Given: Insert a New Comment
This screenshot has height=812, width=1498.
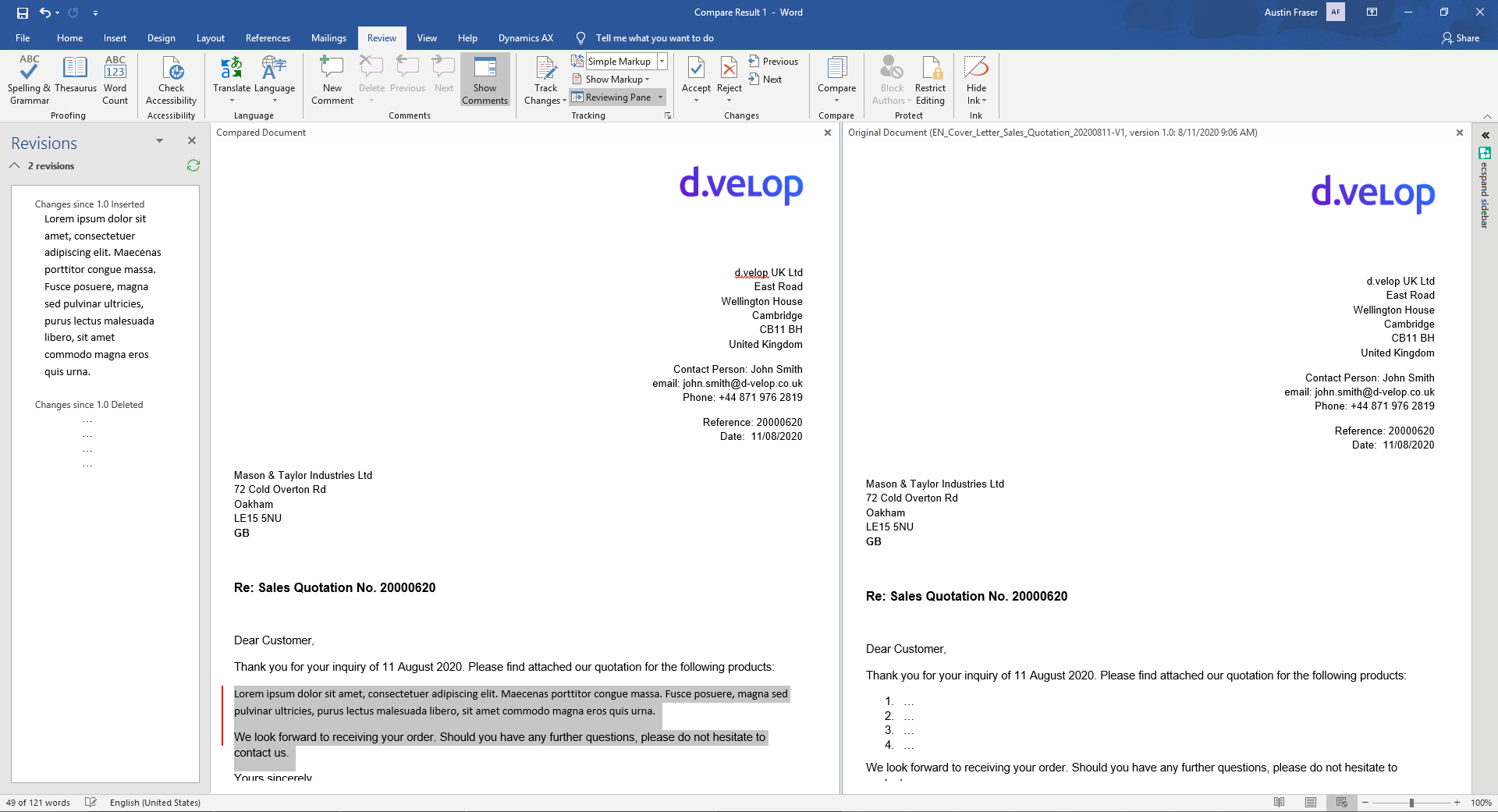Looking at the screenshot, I should click(x=332, y=80).
